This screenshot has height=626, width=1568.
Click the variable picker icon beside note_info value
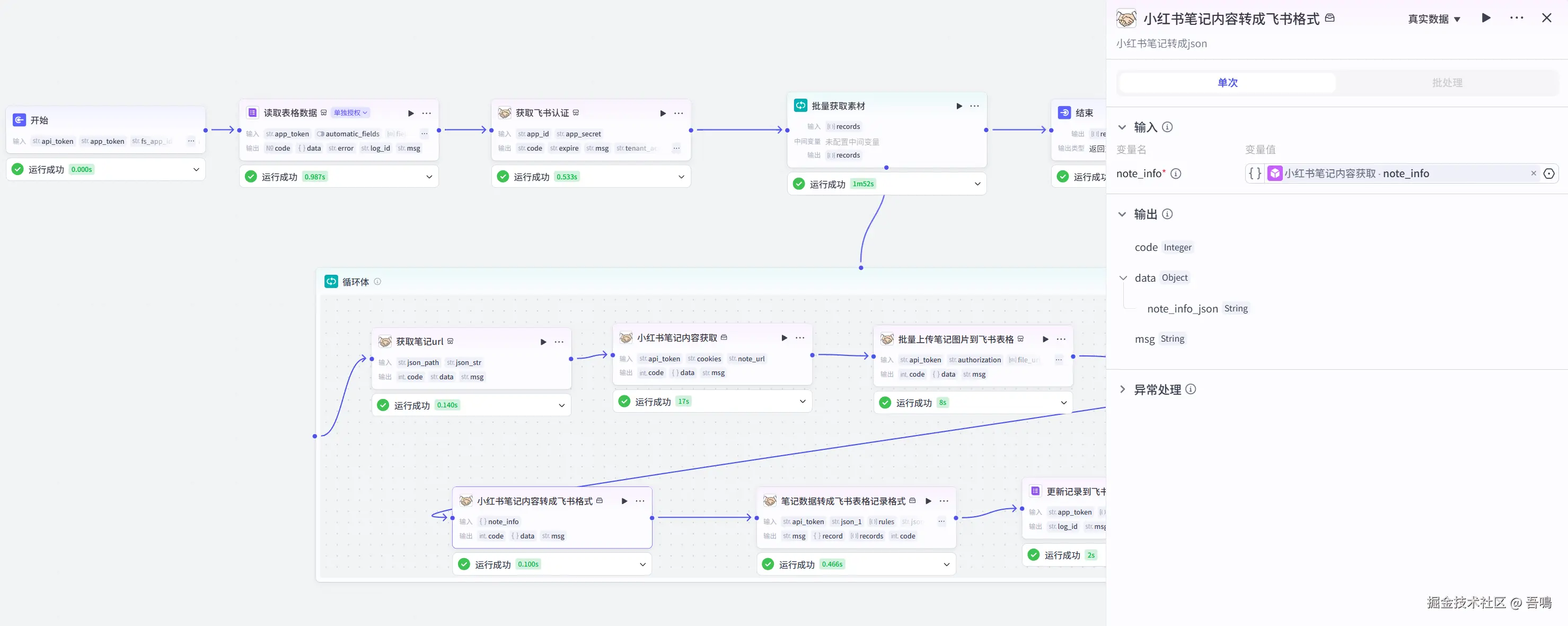point(1549,173)
